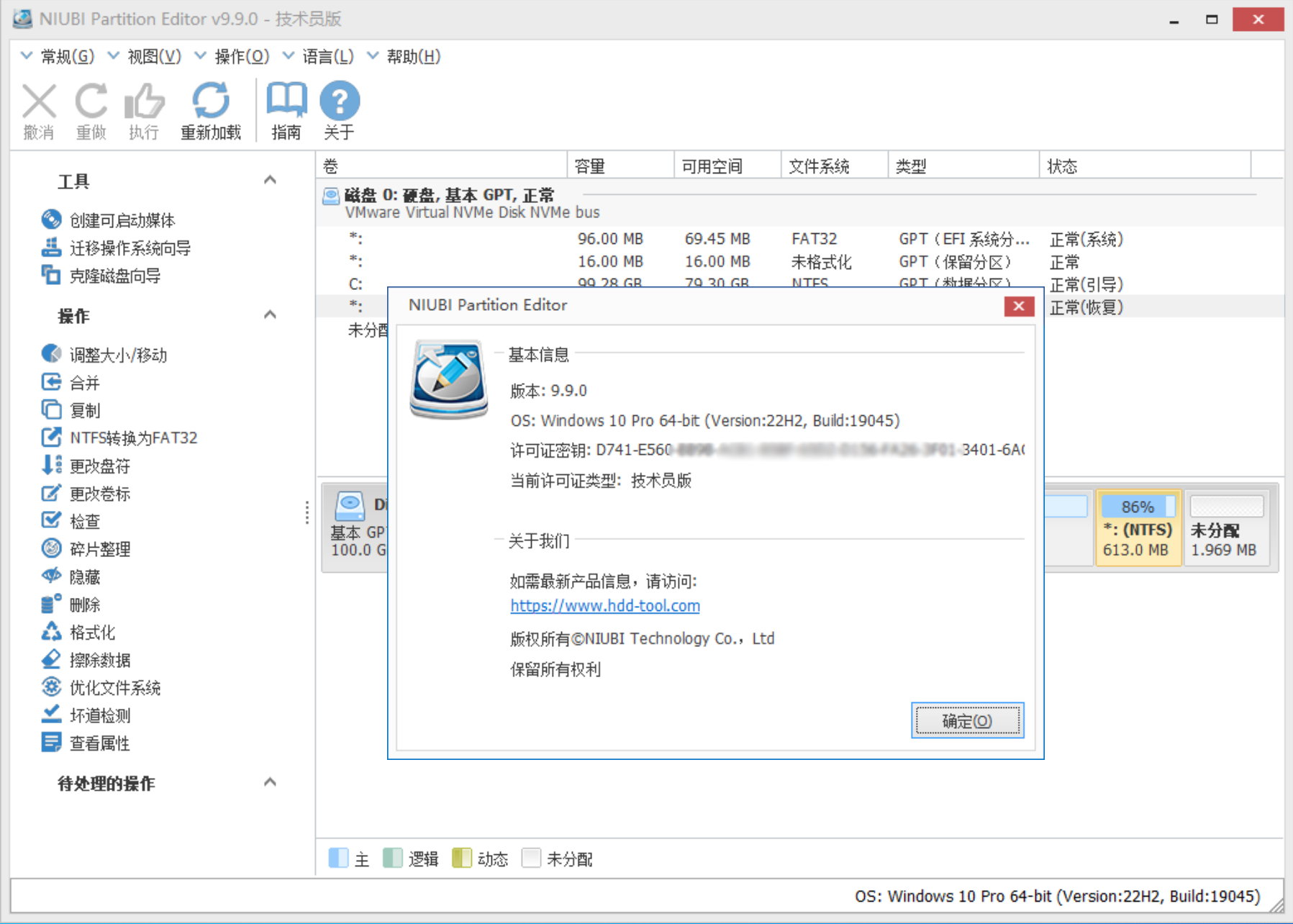Click the 类型 column header
Image resolution: width=1293 pixels, height=924 pixels.
tap(964, 166)
